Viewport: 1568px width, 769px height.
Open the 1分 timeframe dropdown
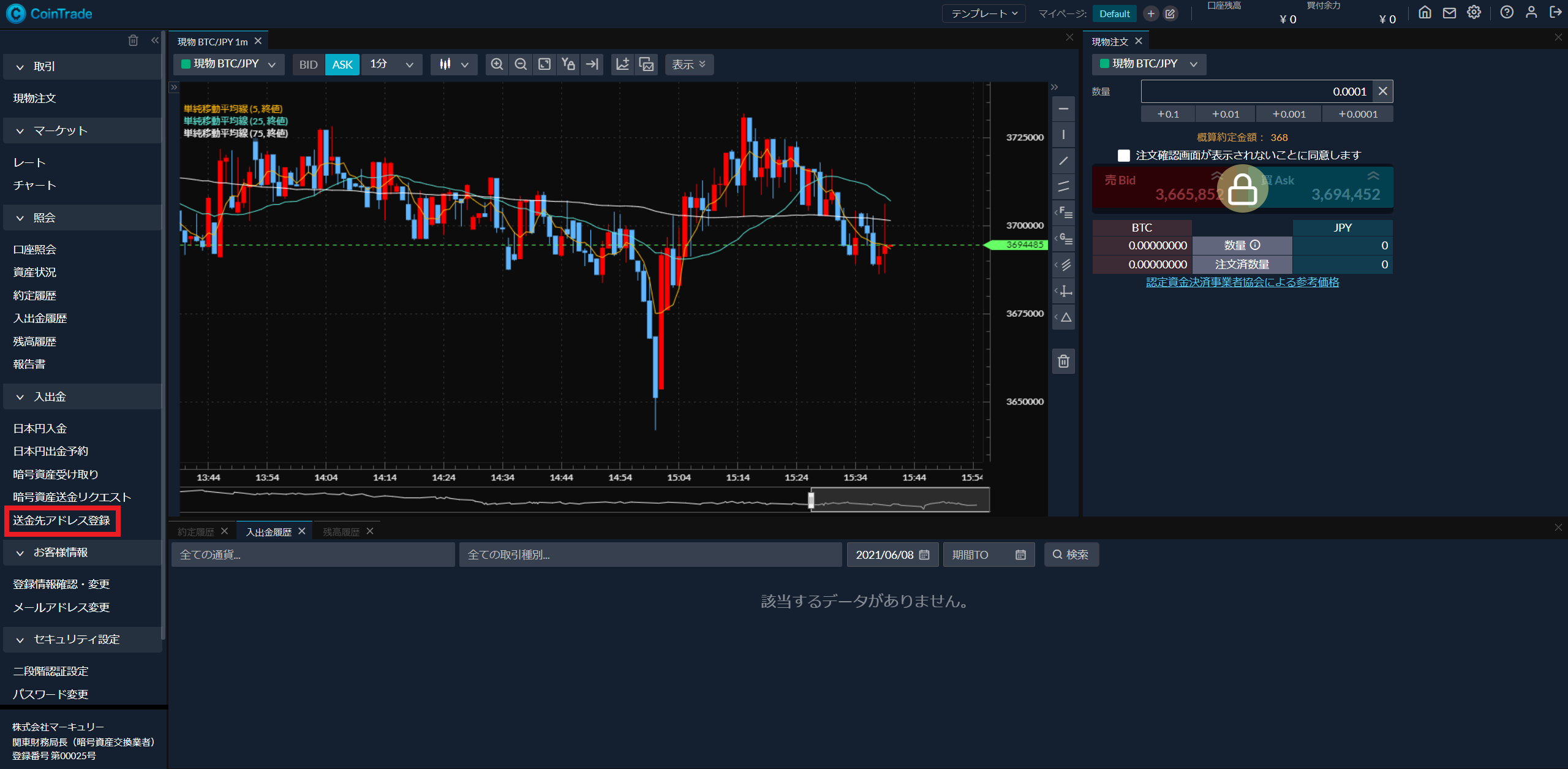(392, 64)
